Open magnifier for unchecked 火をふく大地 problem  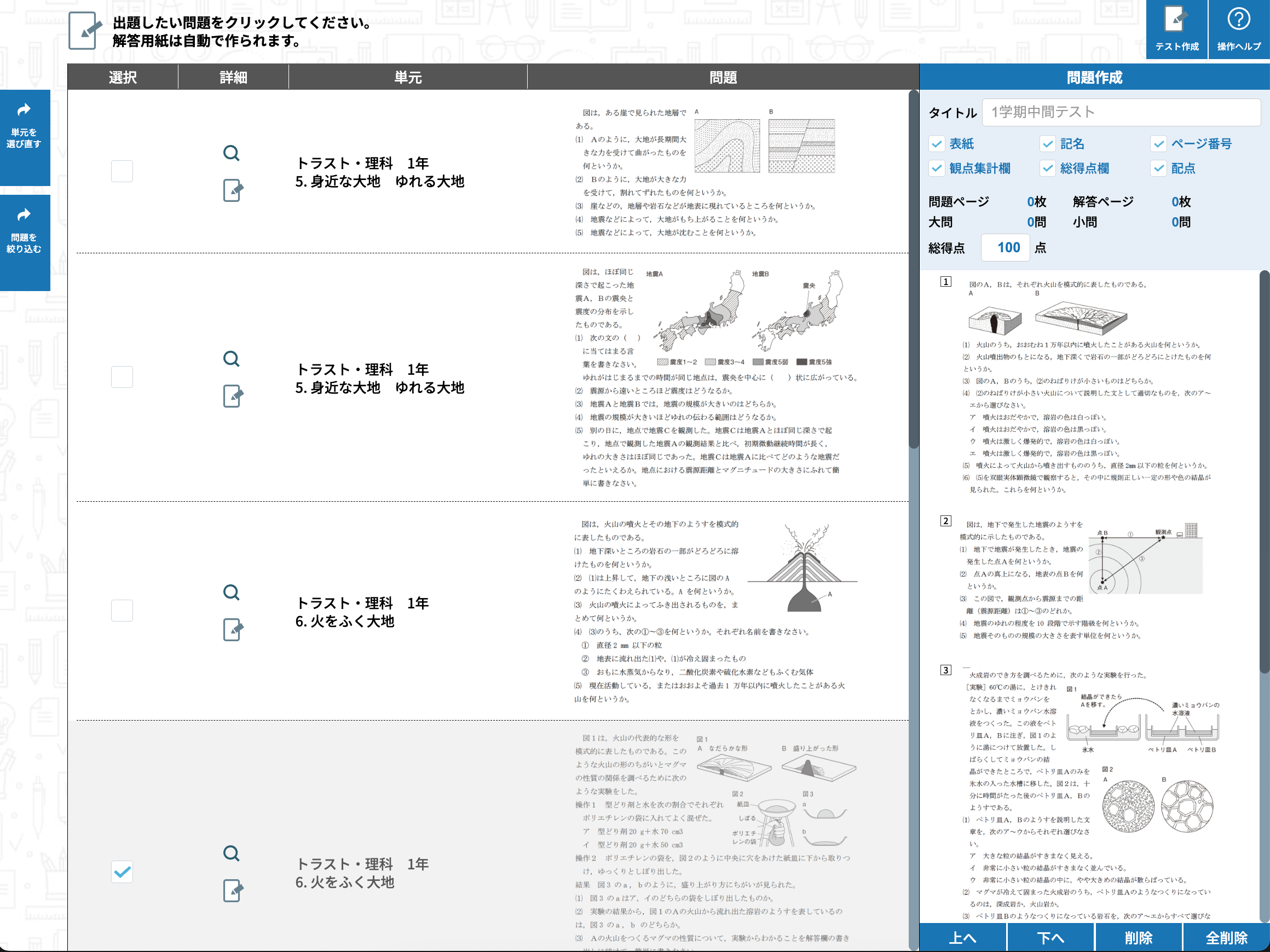[232, 592]
